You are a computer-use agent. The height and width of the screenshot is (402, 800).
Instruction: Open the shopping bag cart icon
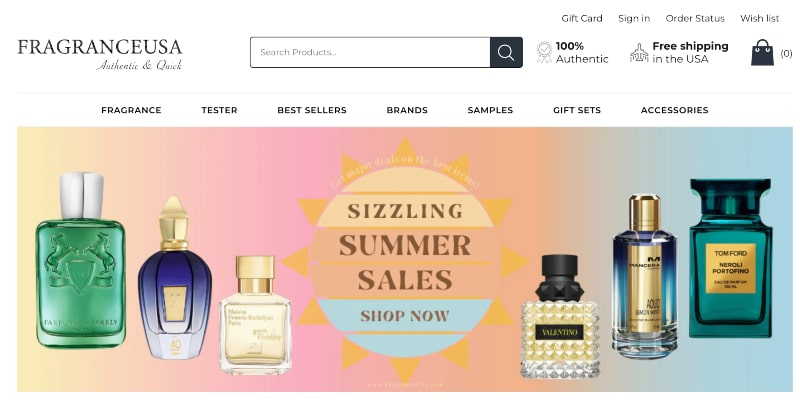click(x=762, y=53)
